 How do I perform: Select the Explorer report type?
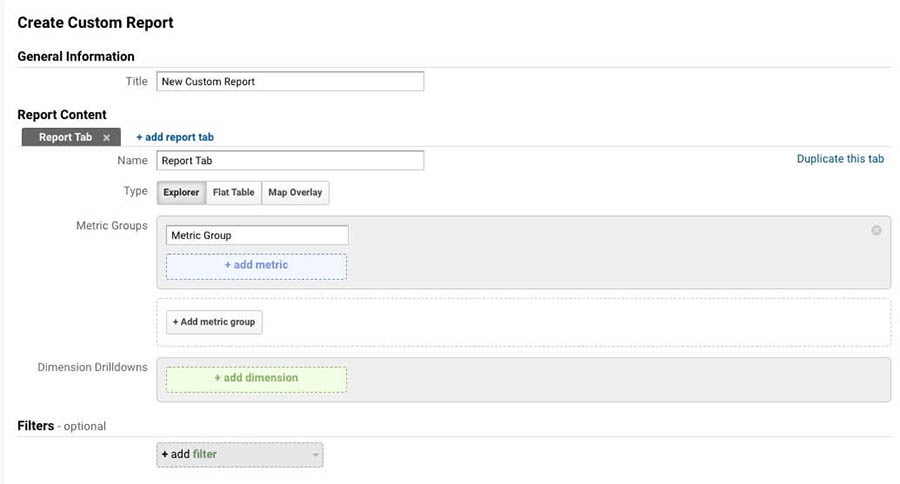pyautogui.click(x=181, y=192)
